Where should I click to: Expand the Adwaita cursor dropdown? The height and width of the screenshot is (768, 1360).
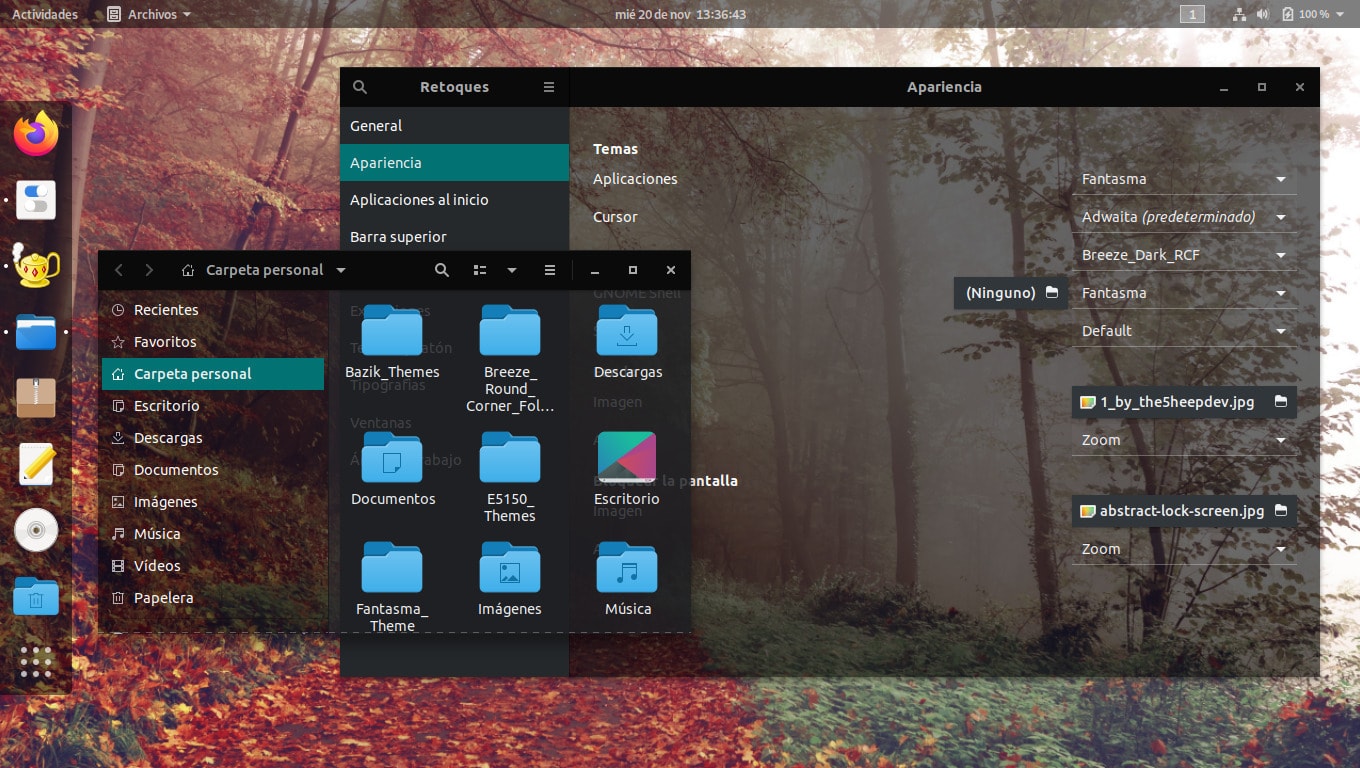click(x=1184, y=217)
